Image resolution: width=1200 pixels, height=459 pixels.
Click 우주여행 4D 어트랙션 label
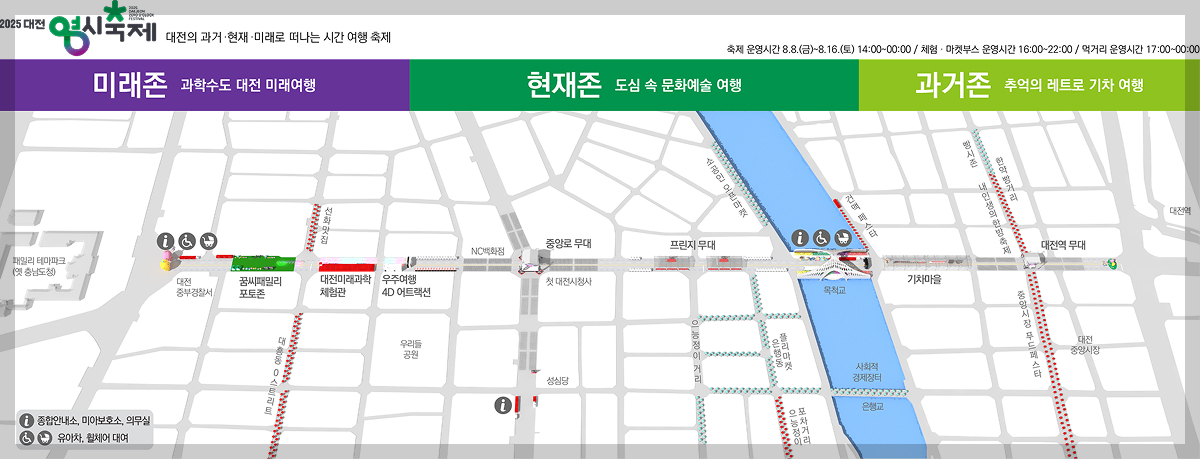click(405, 288)
